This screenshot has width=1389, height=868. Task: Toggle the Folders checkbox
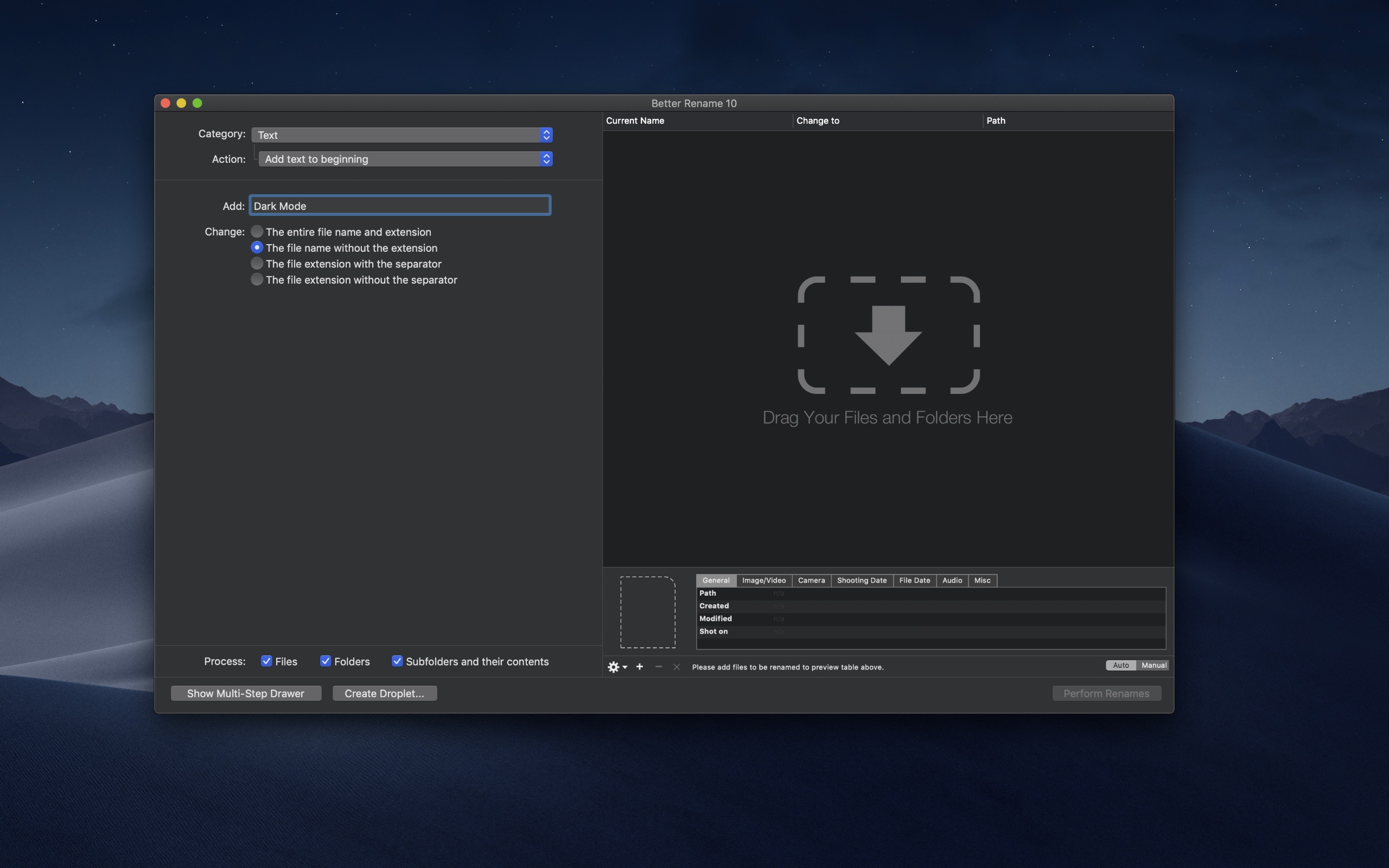tap(326, 661)
